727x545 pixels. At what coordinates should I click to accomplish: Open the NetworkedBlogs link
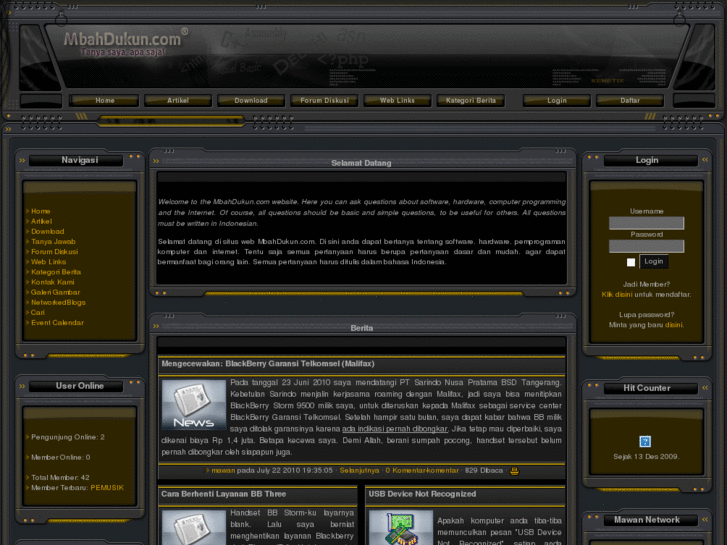(58, 302)
